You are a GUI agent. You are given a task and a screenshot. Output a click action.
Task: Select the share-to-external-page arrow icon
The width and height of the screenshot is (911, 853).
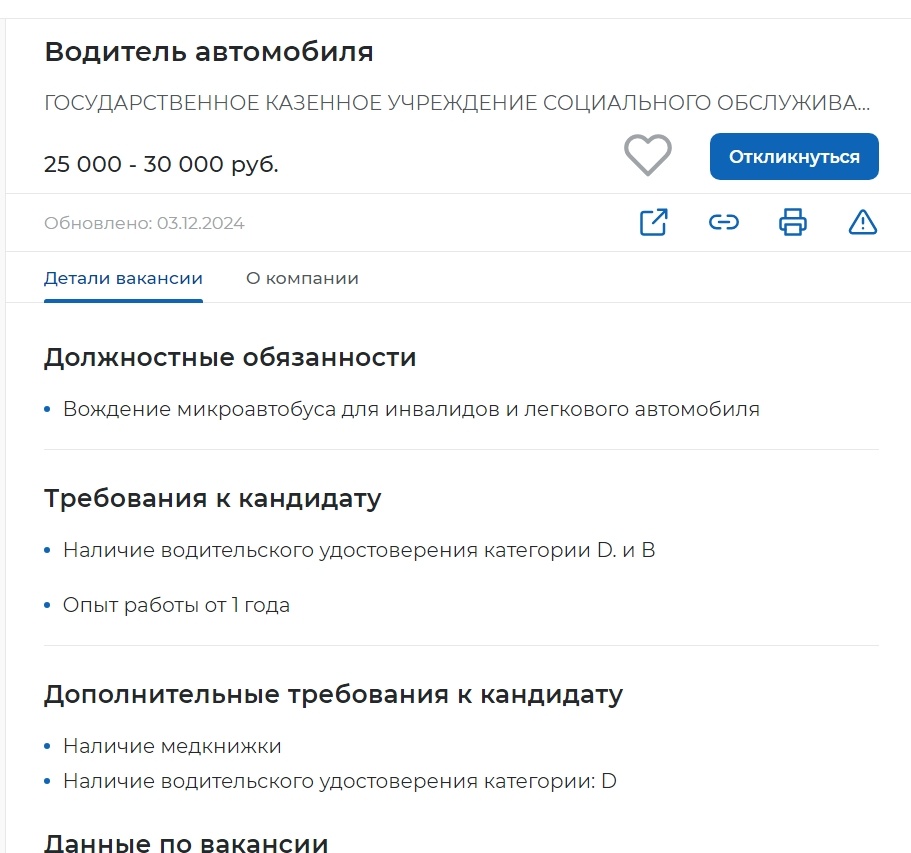pyautogui.click(x=652, y=222)
